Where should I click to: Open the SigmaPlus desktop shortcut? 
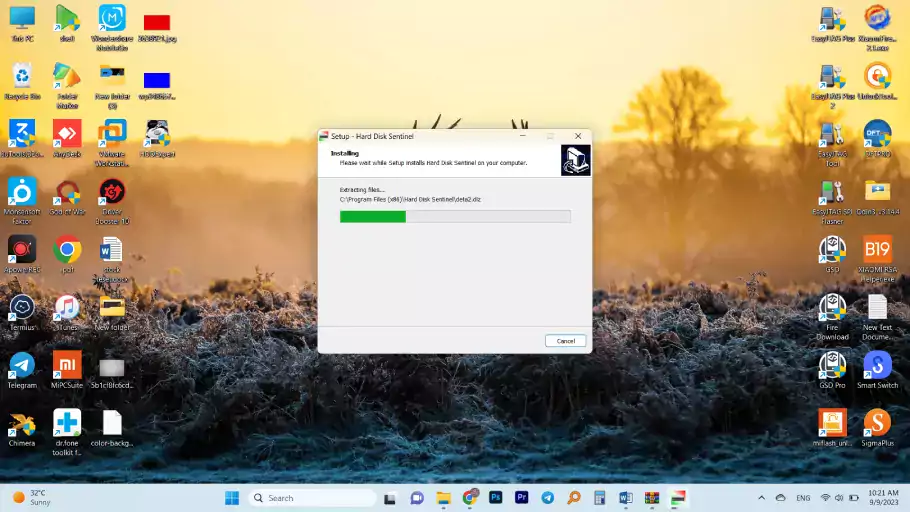click(876, 425)
